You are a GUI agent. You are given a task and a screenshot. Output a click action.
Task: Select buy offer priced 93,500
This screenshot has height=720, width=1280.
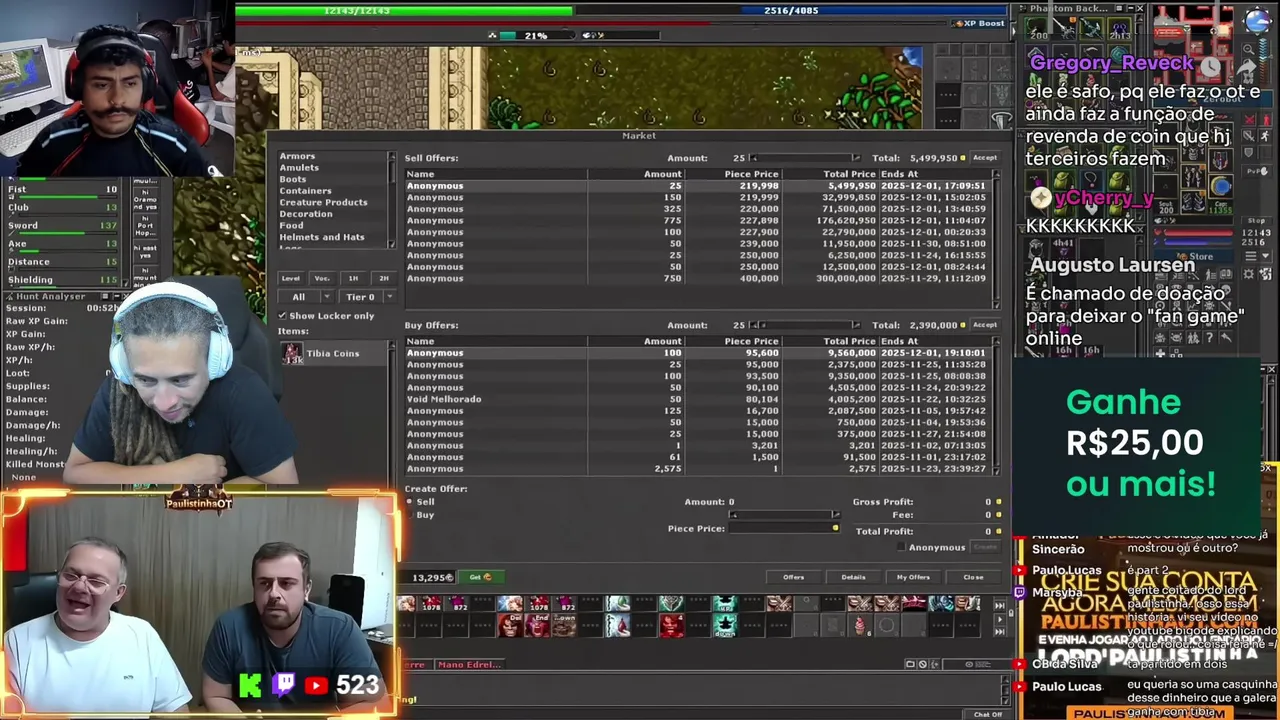697,376
